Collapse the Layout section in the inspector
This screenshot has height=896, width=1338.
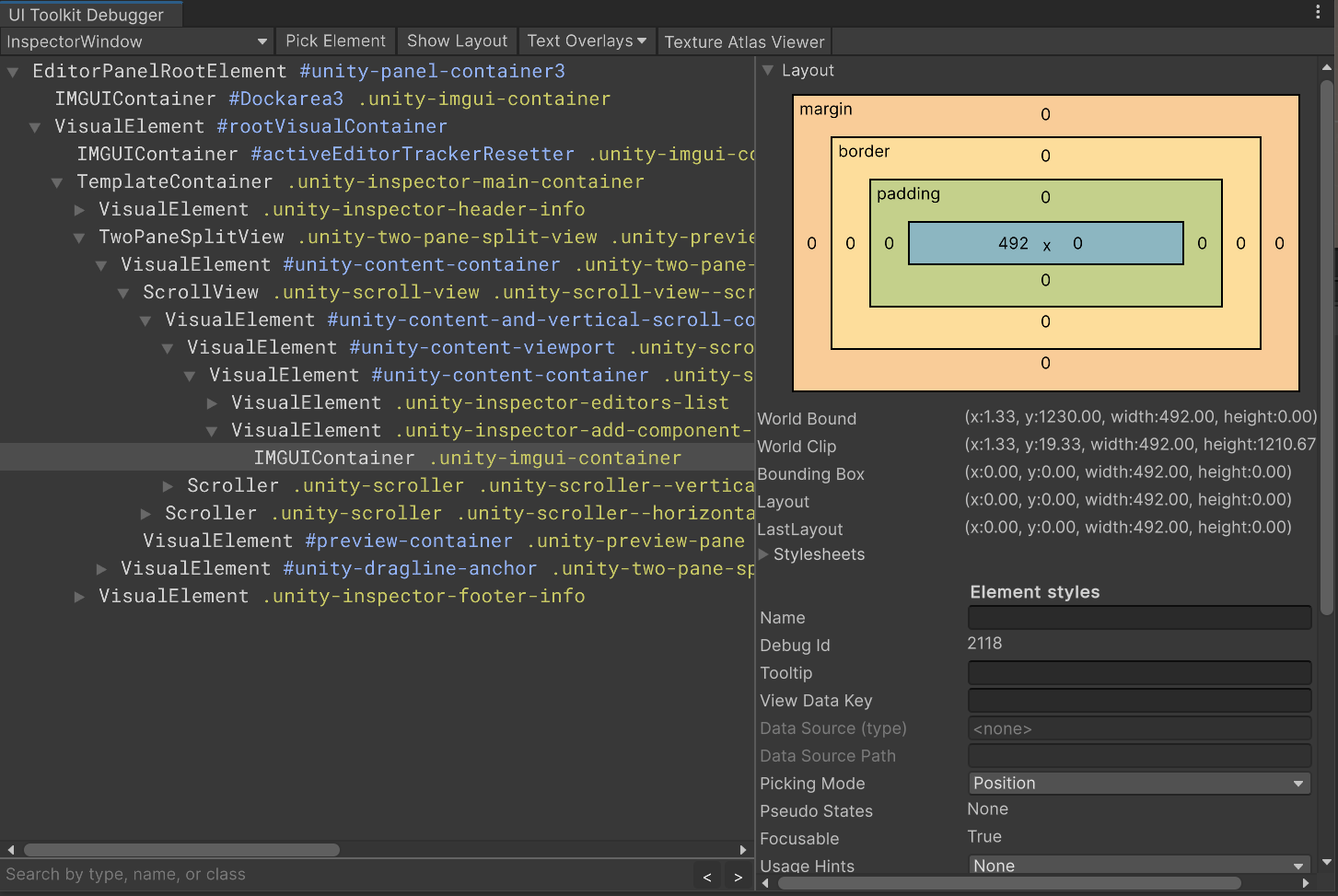767,70
